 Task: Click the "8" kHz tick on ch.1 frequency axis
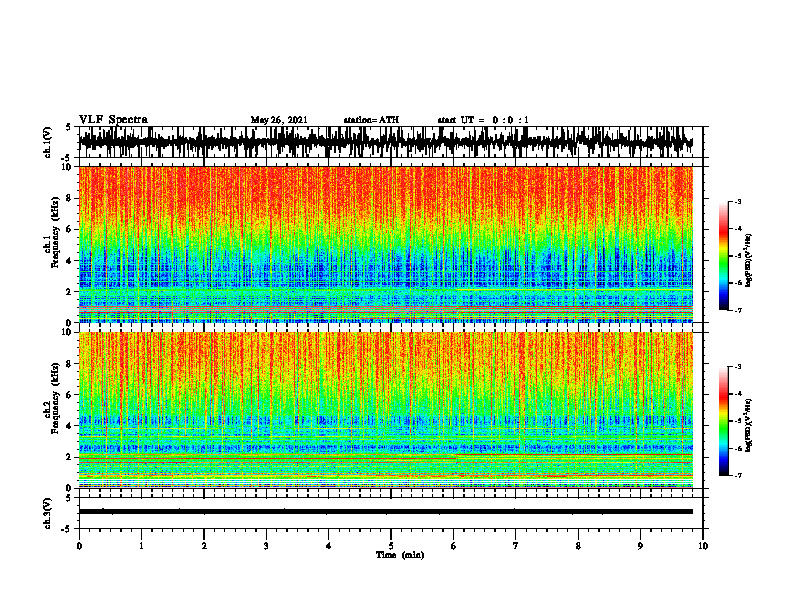click(x=69, y=198)
